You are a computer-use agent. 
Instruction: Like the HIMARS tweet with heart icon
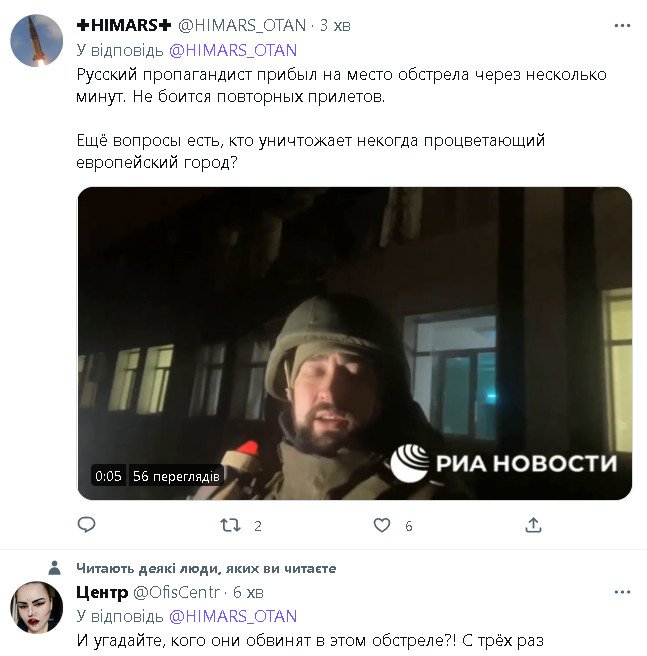pyautogui.click(x=382, y=525)
